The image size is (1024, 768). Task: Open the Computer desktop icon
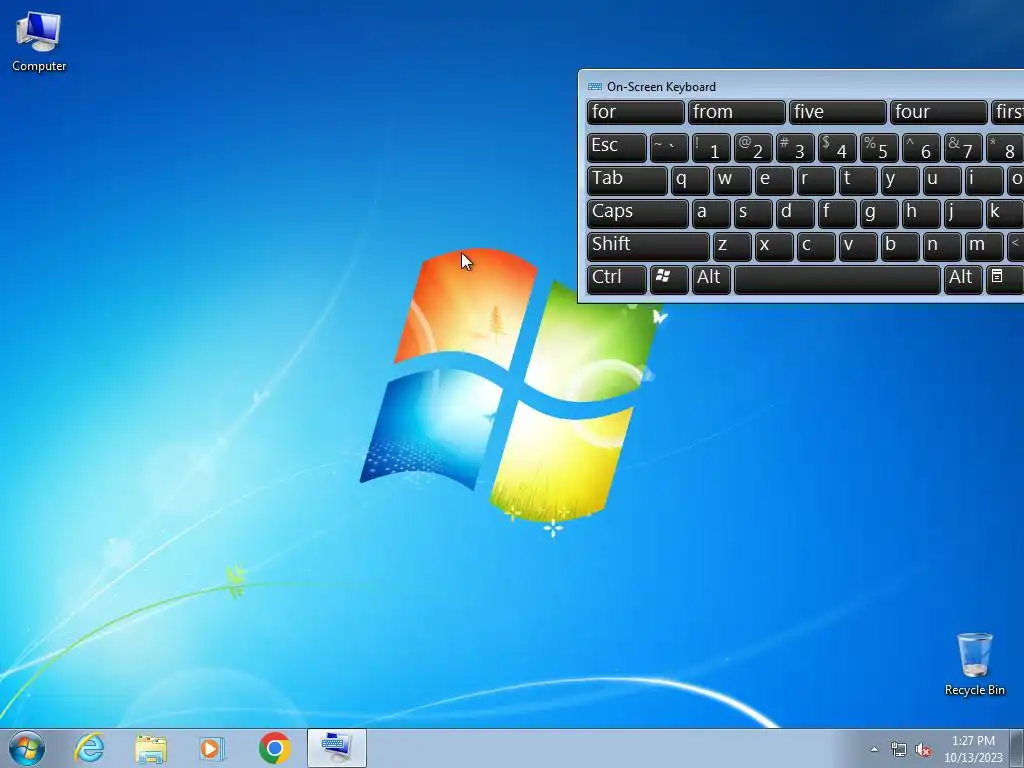click(39, 42)
